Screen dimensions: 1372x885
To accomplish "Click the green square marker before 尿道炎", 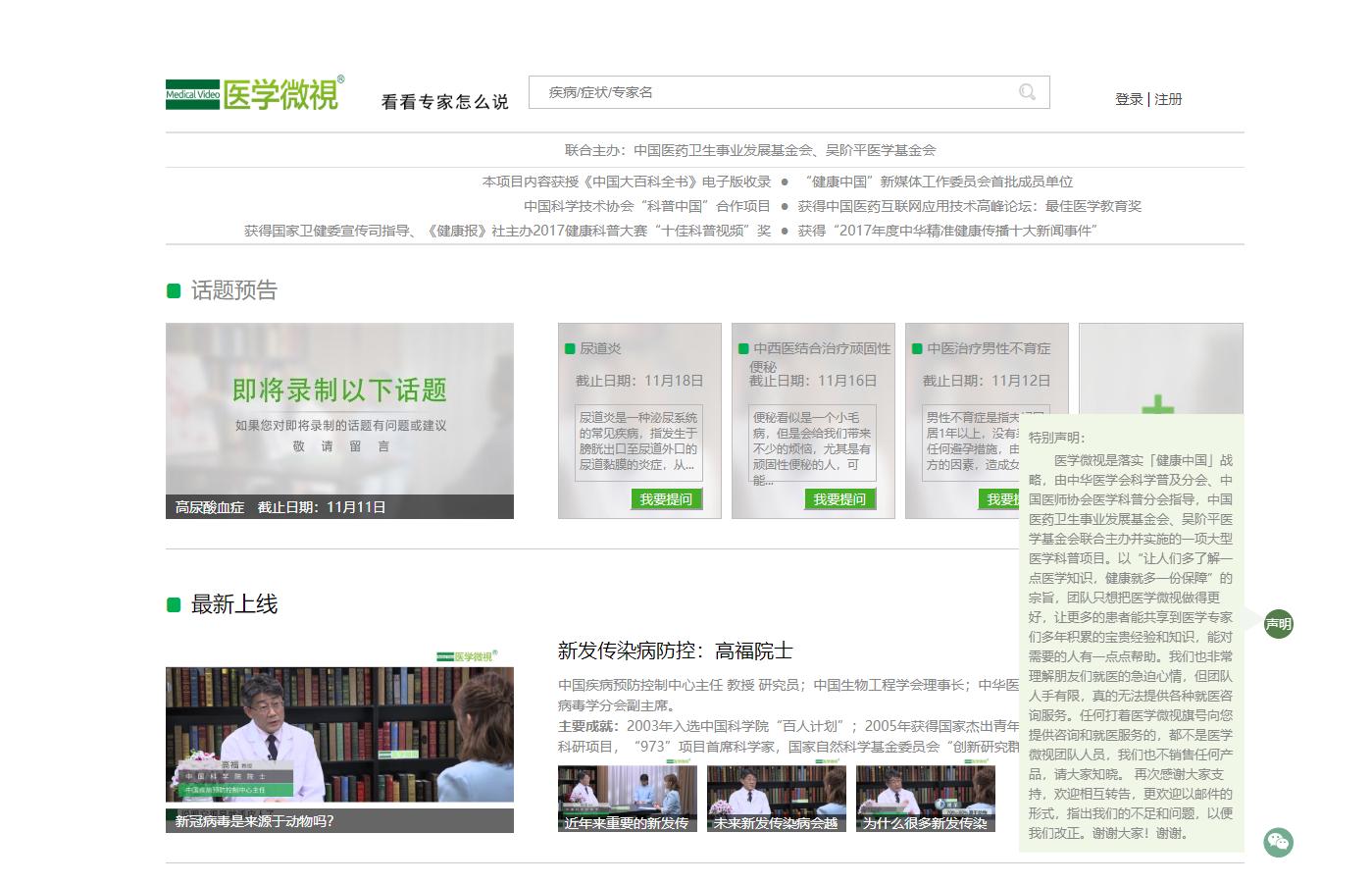I will pos(571,348).
